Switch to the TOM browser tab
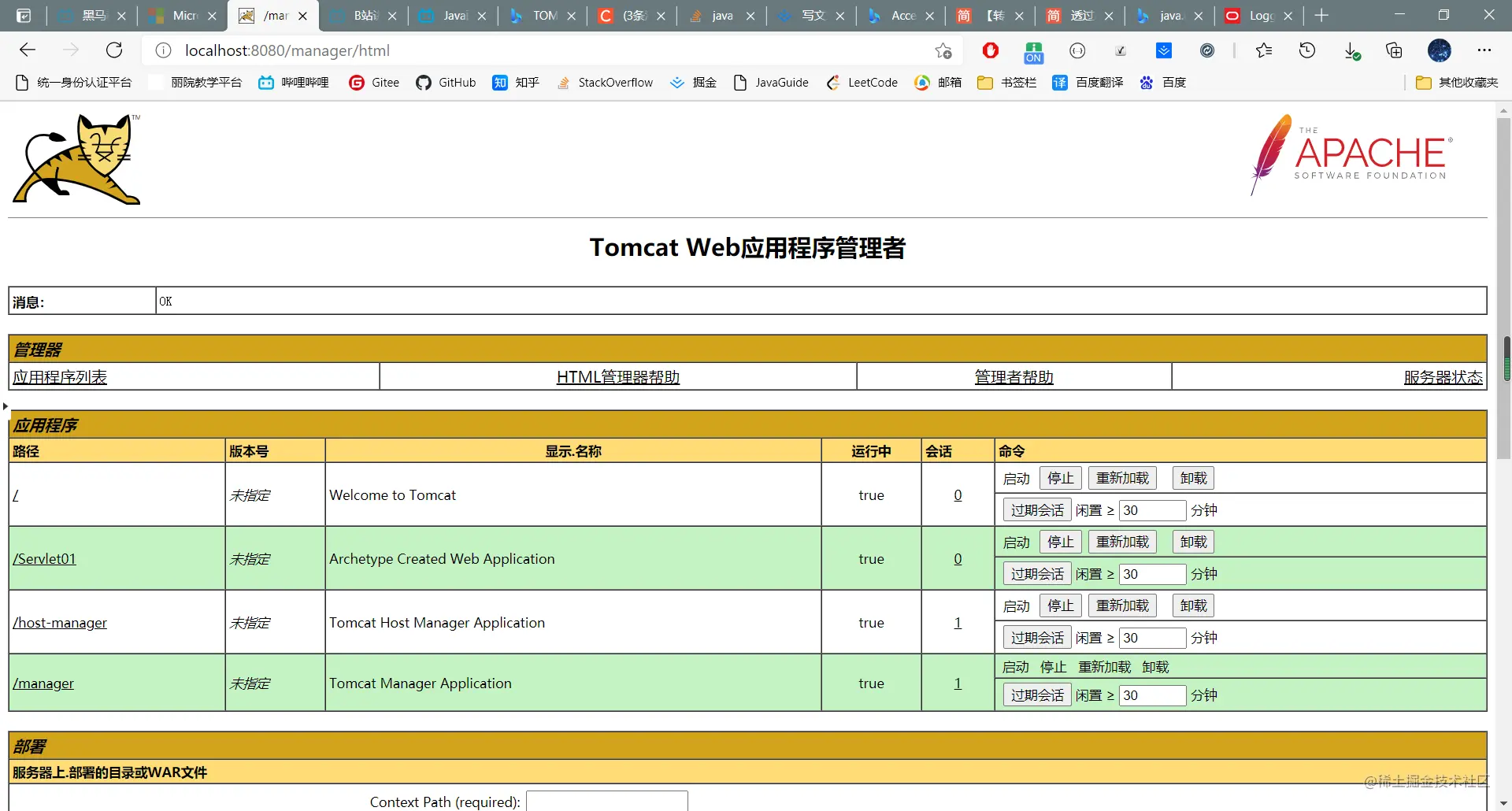 tap(543, 16)
